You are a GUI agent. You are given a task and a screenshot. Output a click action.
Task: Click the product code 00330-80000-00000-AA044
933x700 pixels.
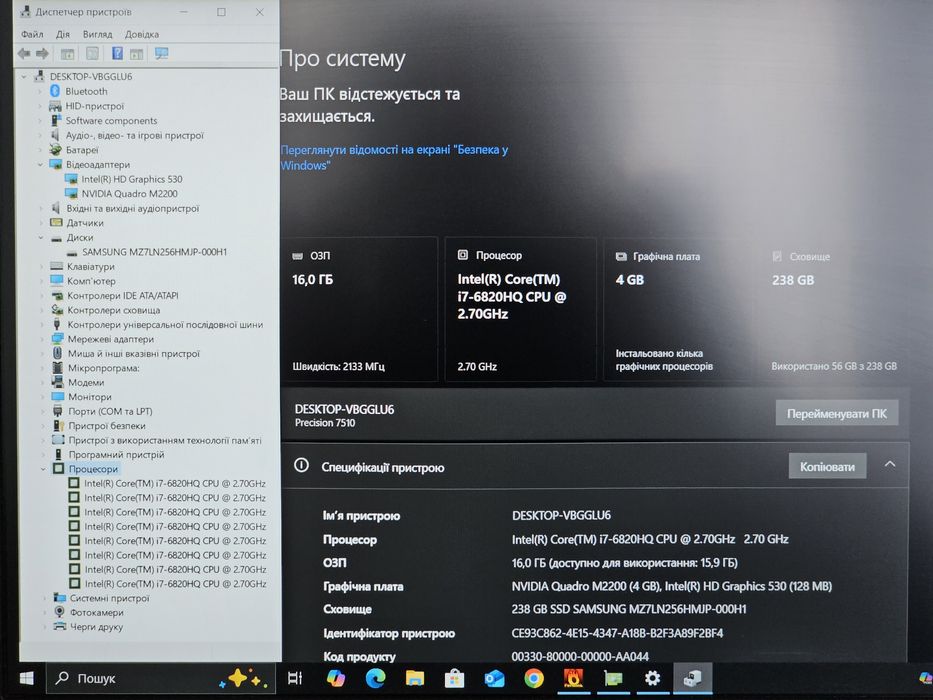580,657
